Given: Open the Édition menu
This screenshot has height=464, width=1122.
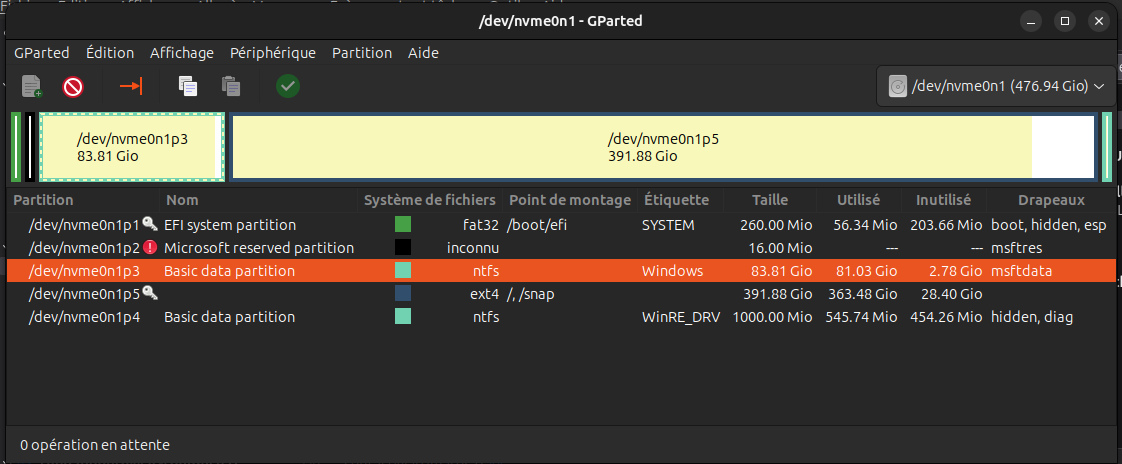Looking at the screenshot, I should [x=109, y=53].
